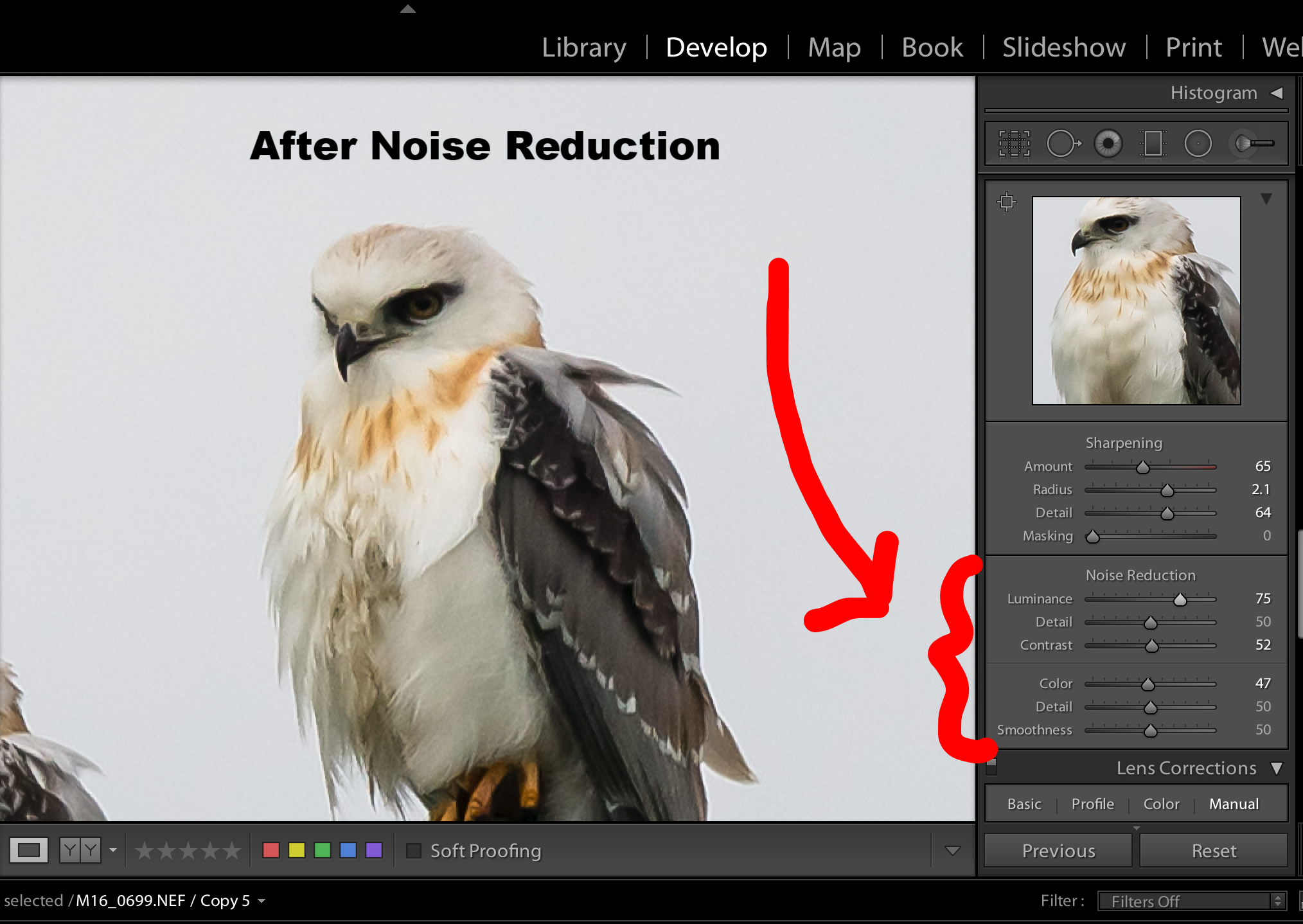The width and height of the screenshot is (1303, 924).
Task: Select the Spot Removal tool
Action: point(1063,143)
